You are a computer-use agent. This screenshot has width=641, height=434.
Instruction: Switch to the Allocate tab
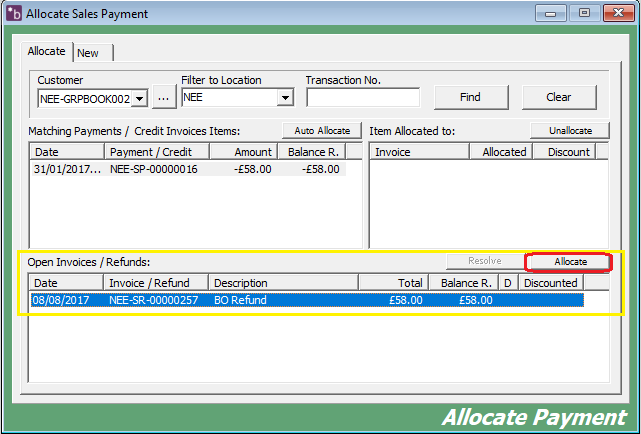pos(47,51)
